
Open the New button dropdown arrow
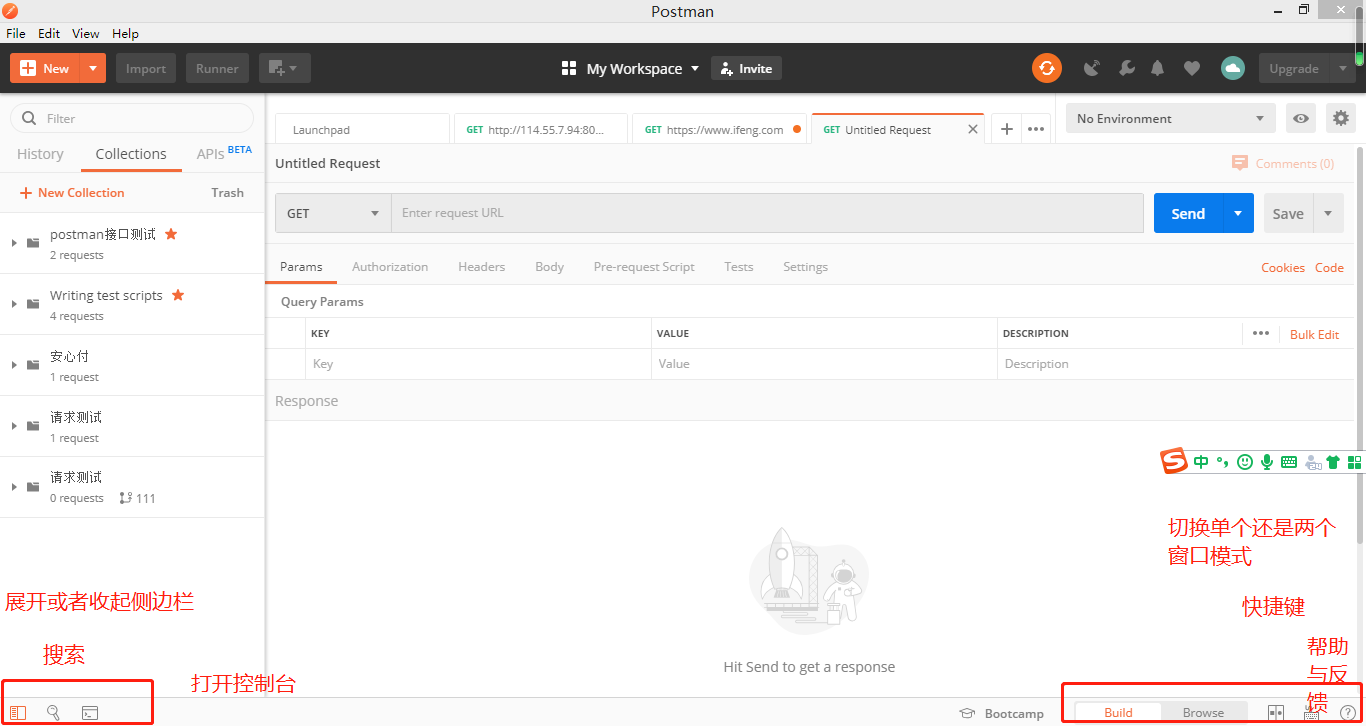(x=92, y=68)
